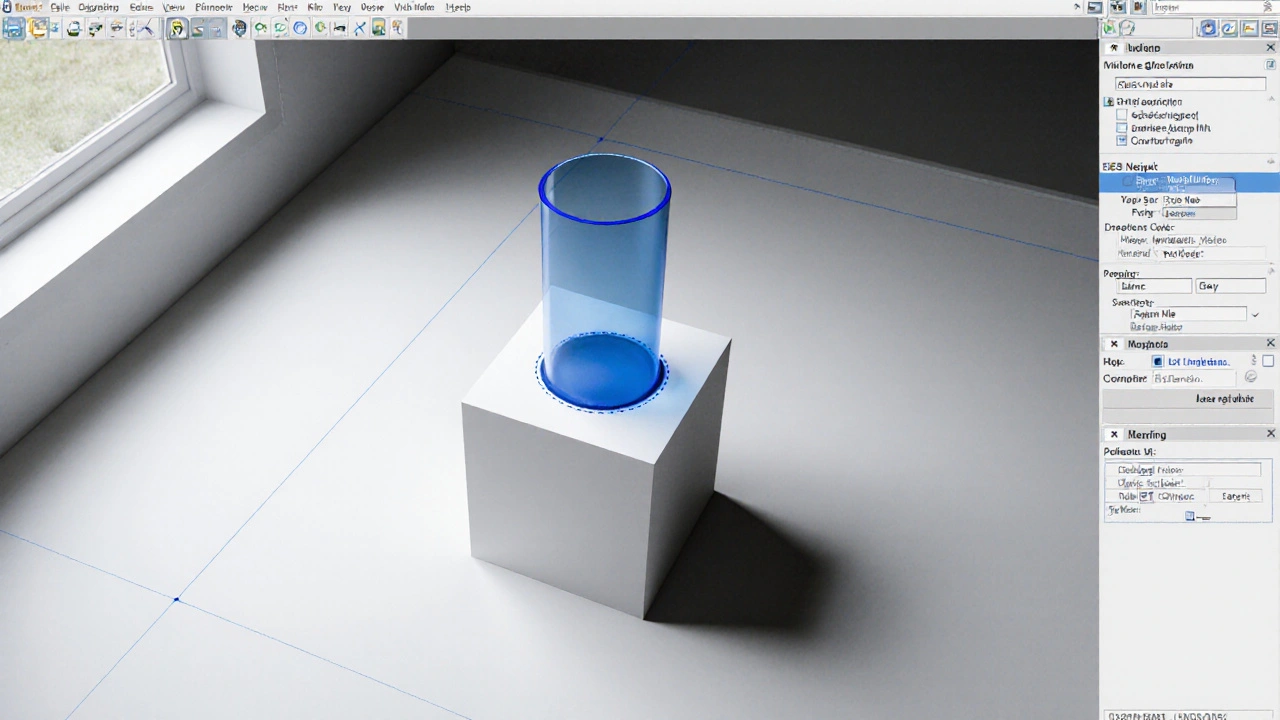Click the blue crossed-lines icon in toolbar

pyautogui.click(x=360, y=28)
